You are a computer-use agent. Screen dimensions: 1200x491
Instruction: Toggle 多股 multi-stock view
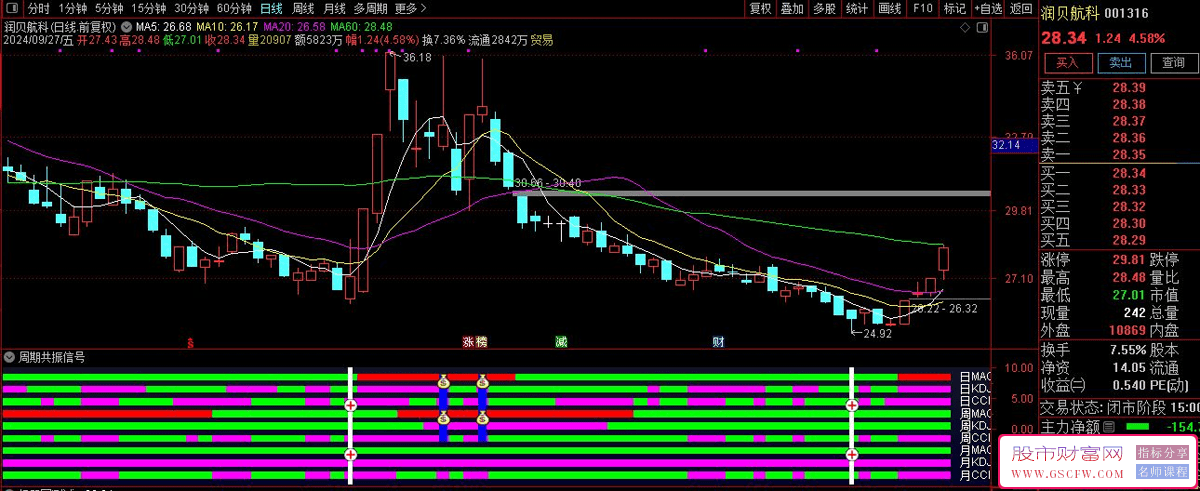coord(824,9)
